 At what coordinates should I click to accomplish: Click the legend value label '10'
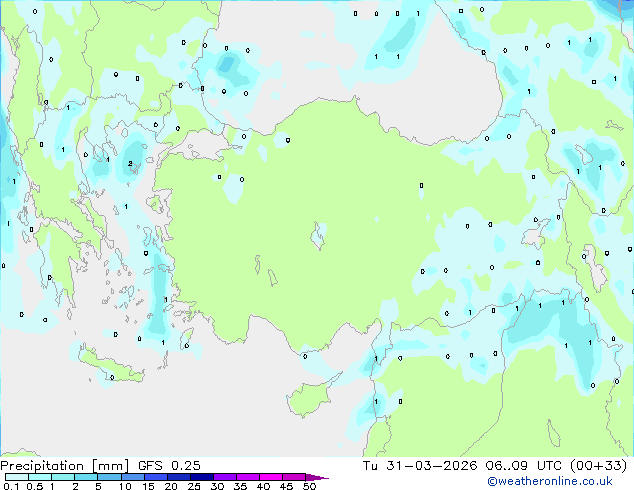[x=125, y=486]
